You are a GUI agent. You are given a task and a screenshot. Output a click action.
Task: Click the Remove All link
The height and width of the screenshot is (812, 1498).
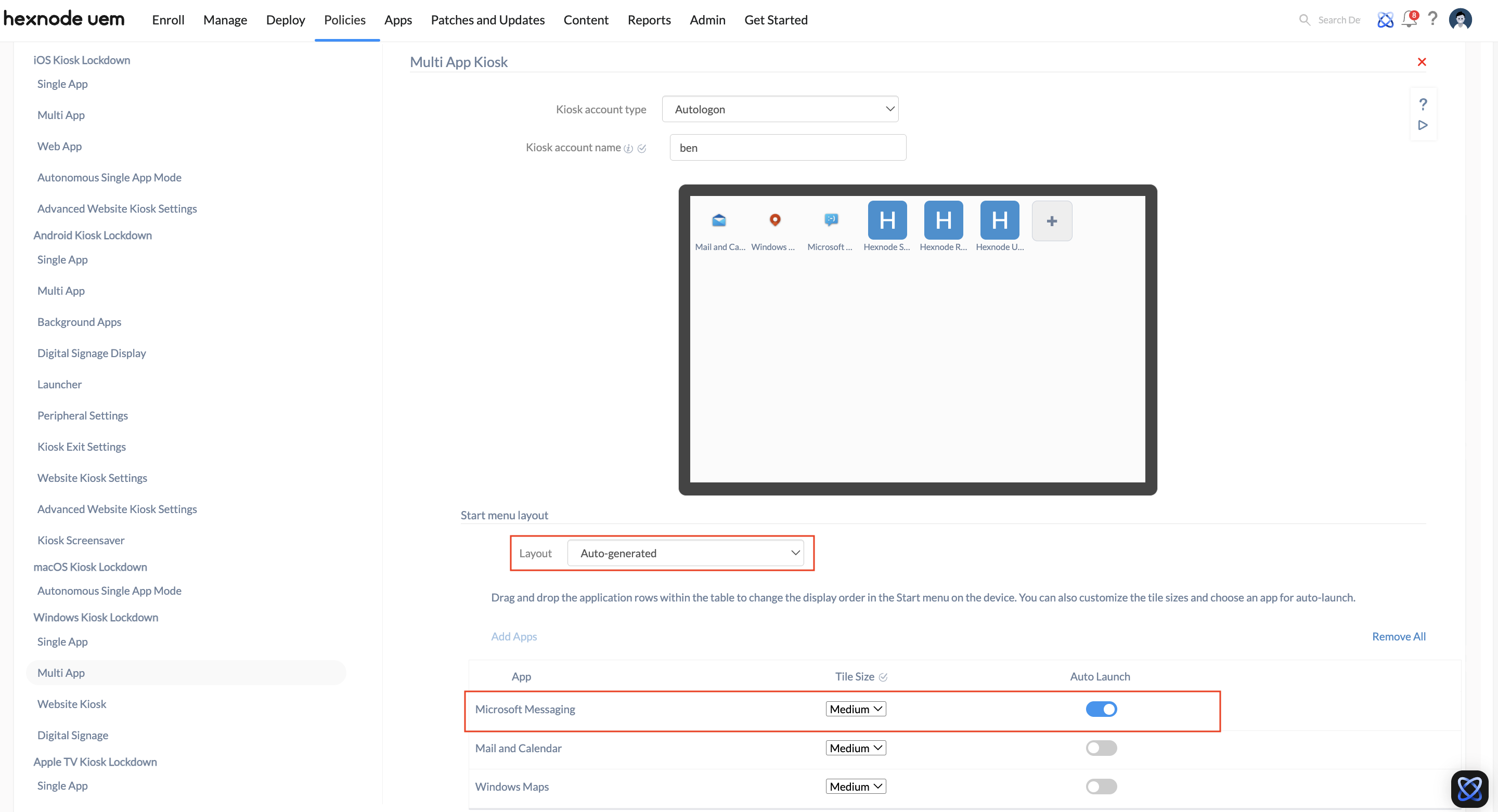pos(1399,636)
